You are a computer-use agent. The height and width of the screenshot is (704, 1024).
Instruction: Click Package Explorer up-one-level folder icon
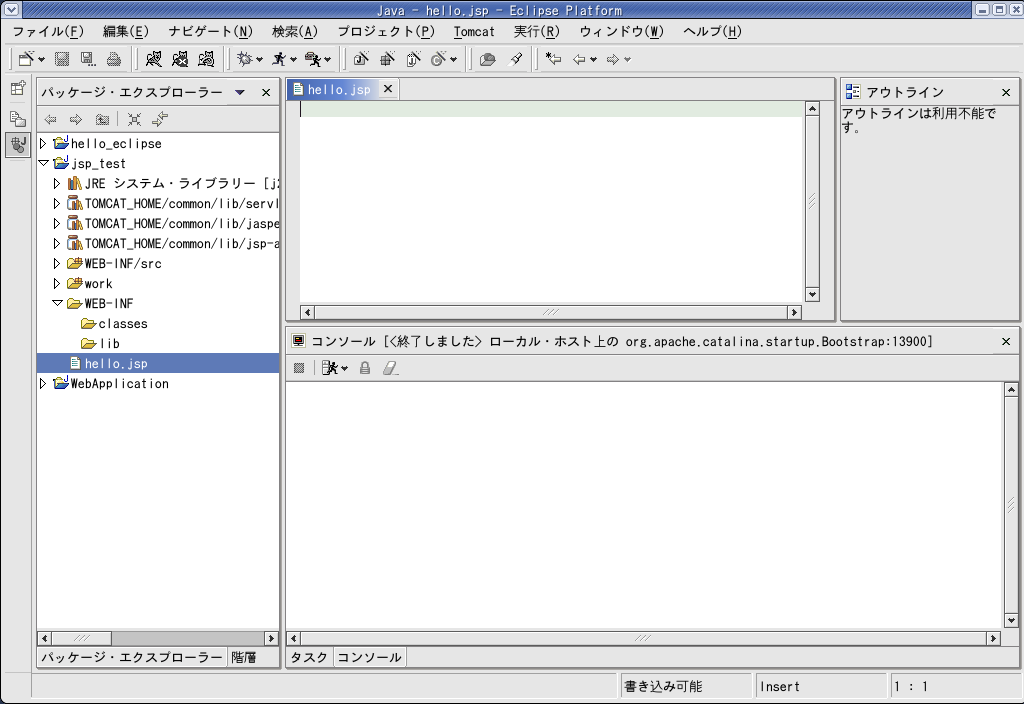pyautogui.click(x=103, y=119)
